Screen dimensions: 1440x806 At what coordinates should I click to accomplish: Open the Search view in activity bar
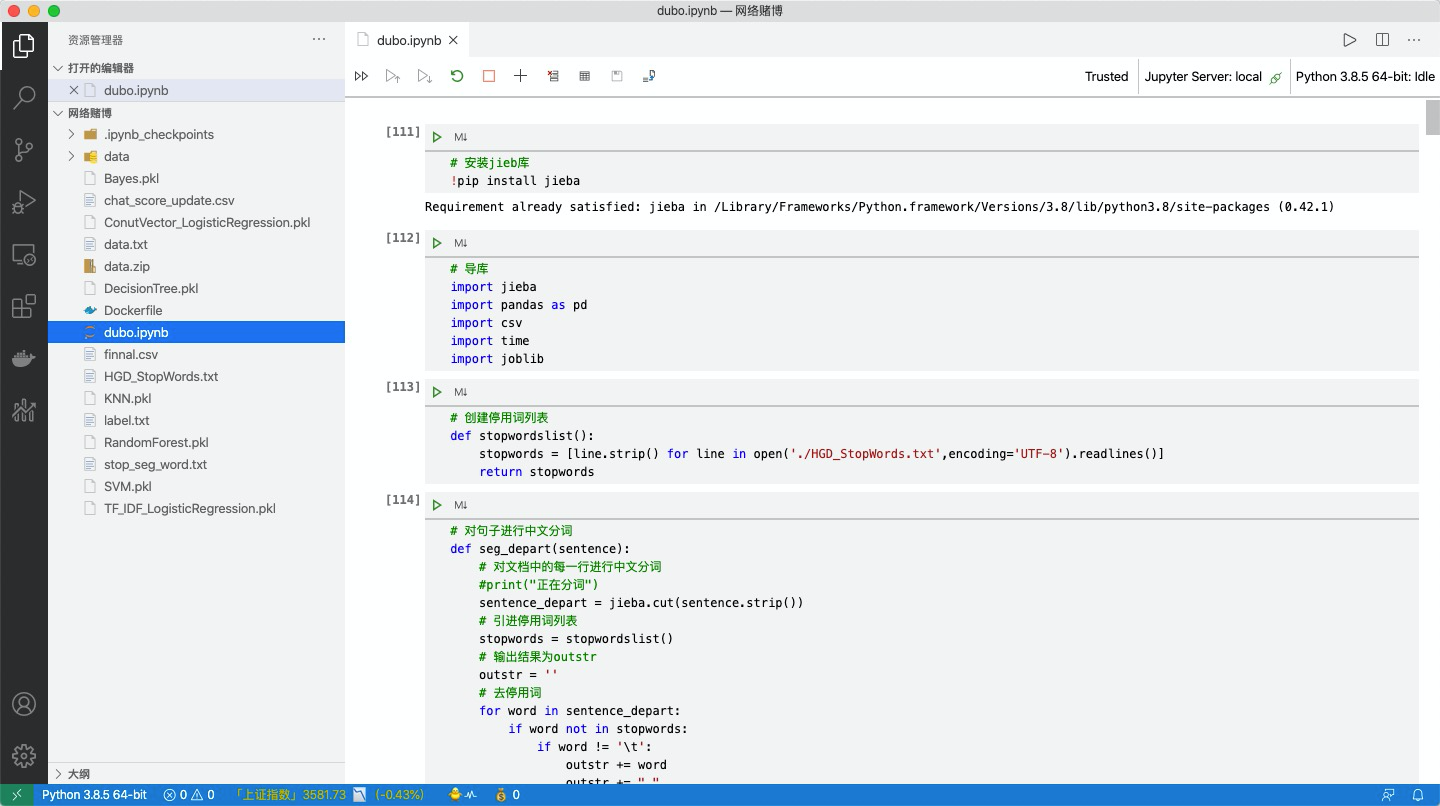click(x=24, y=98)
